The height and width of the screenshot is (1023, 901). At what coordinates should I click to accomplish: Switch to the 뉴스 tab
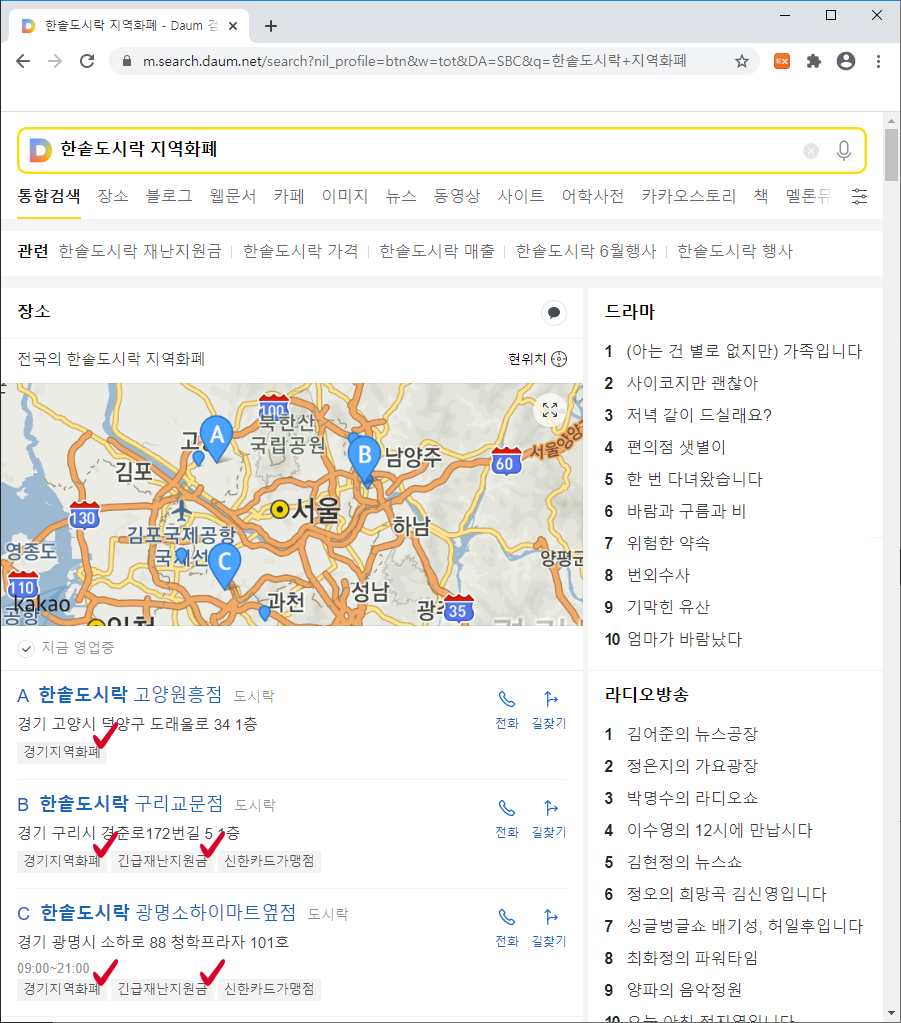click(401, 196)
